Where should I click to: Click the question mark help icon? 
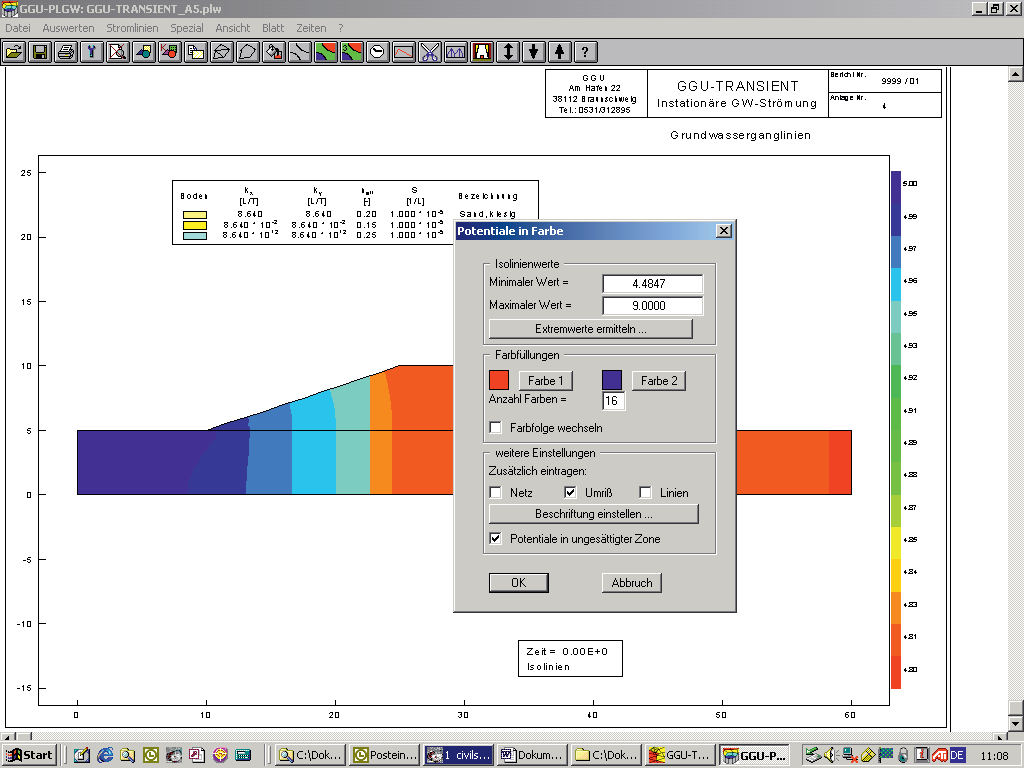point(586,52)
